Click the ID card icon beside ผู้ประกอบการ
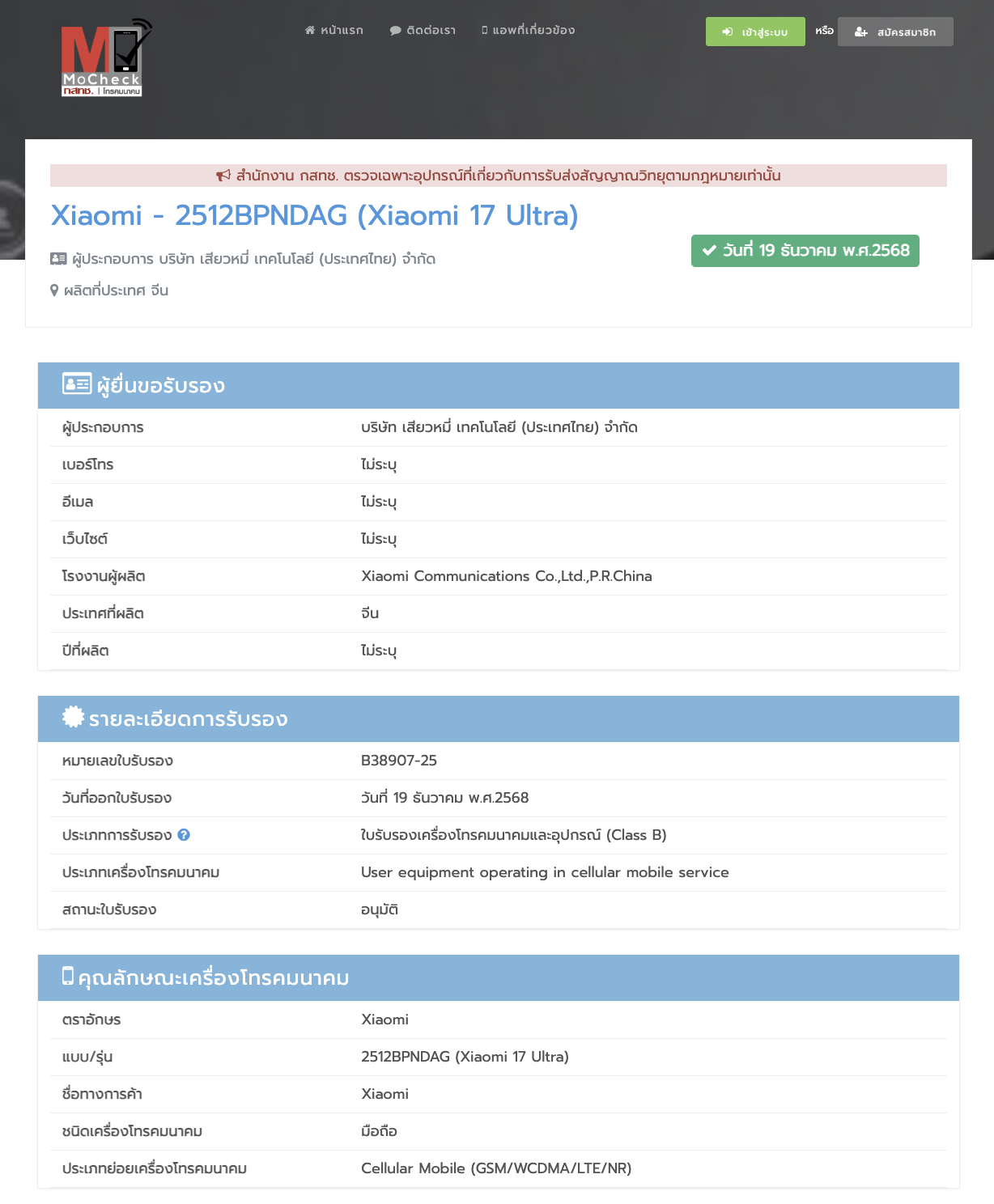Image resolution: width=994 pixels, height=1204 pixels. [x=58, y=259]
